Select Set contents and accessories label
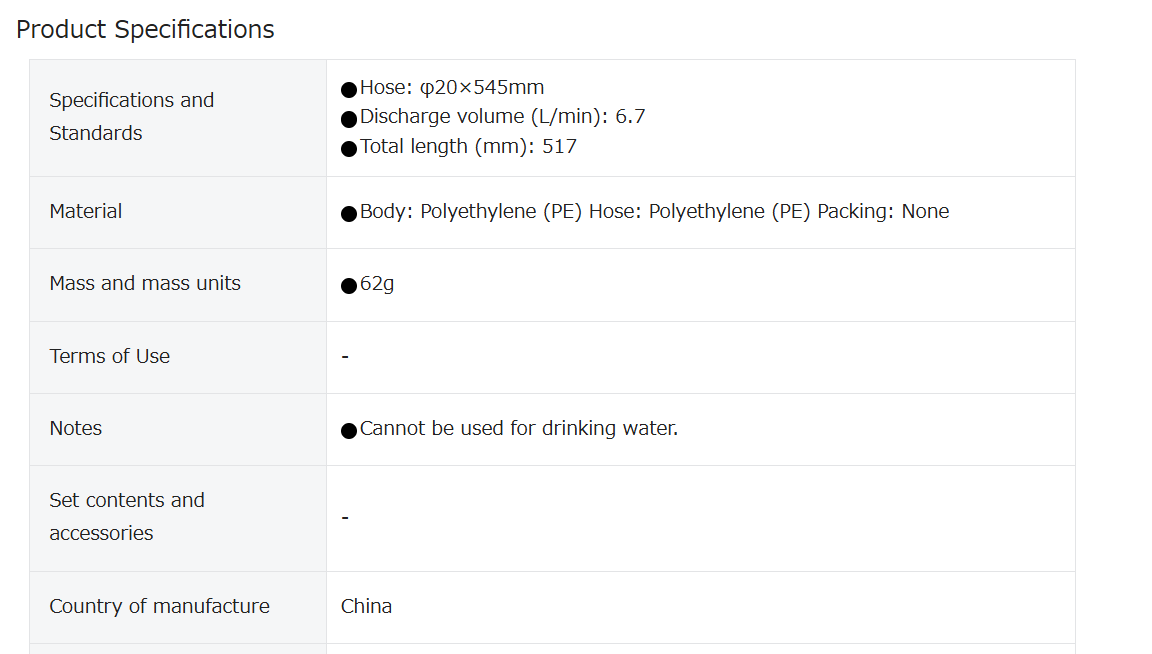 click(x=127, y=517)
